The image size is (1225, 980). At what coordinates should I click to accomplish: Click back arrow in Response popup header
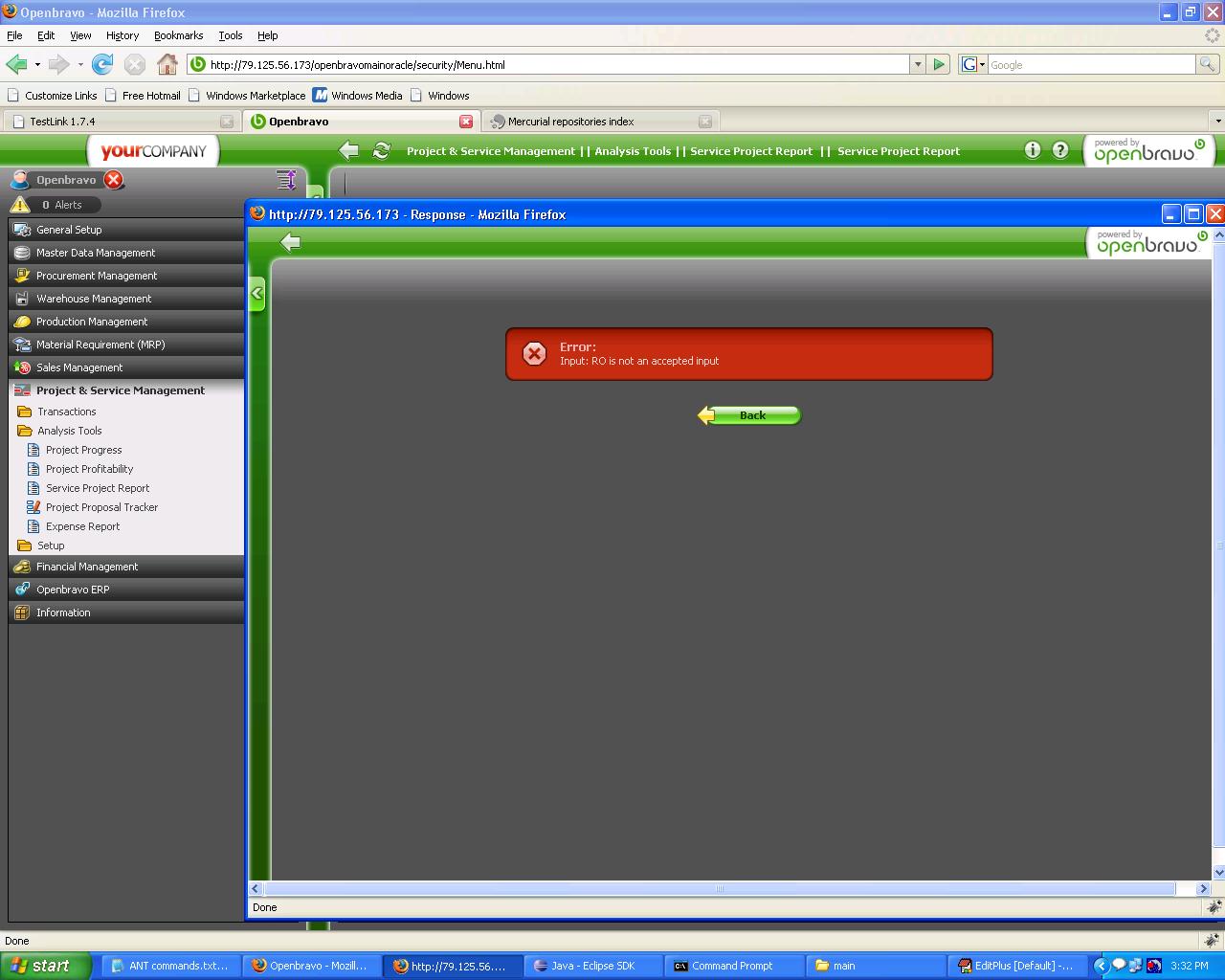pos(291,242)
